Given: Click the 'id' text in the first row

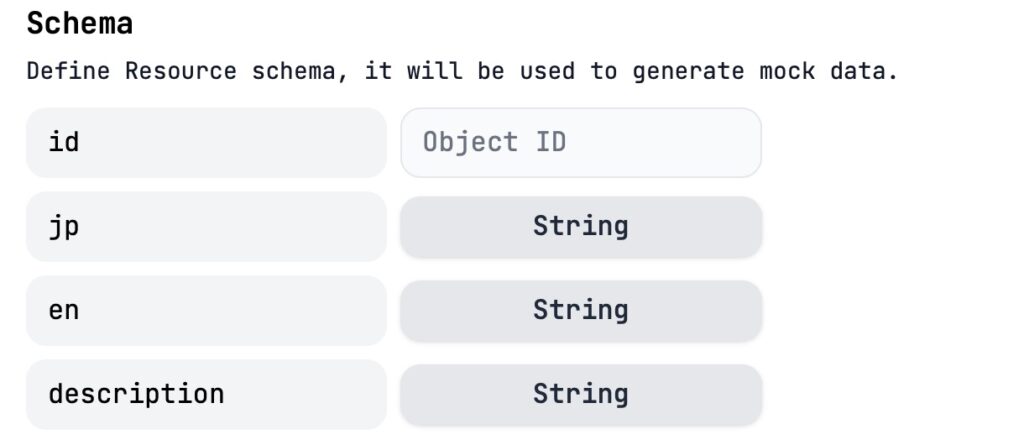Looking at the screenshot, I should (64, 142).
